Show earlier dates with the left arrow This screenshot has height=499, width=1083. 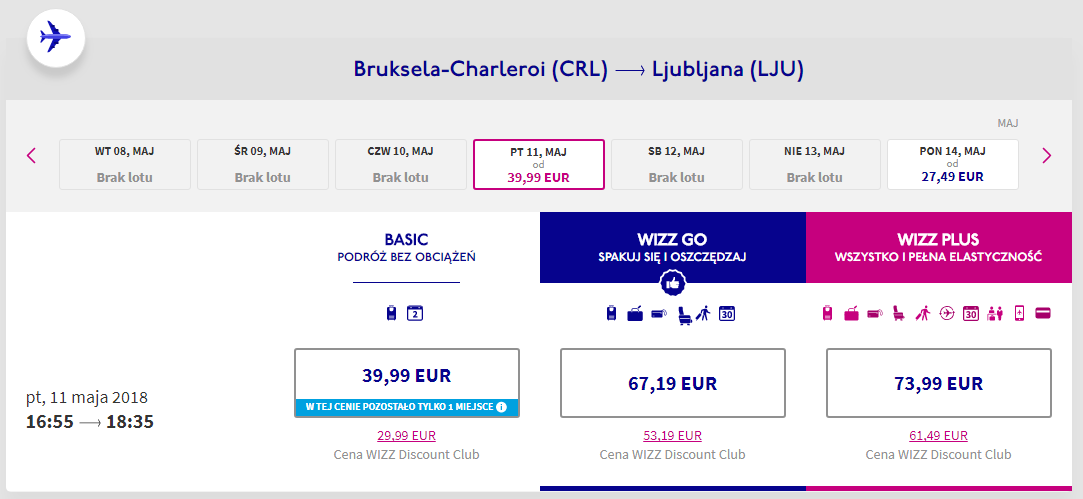(x=32, y=155)
